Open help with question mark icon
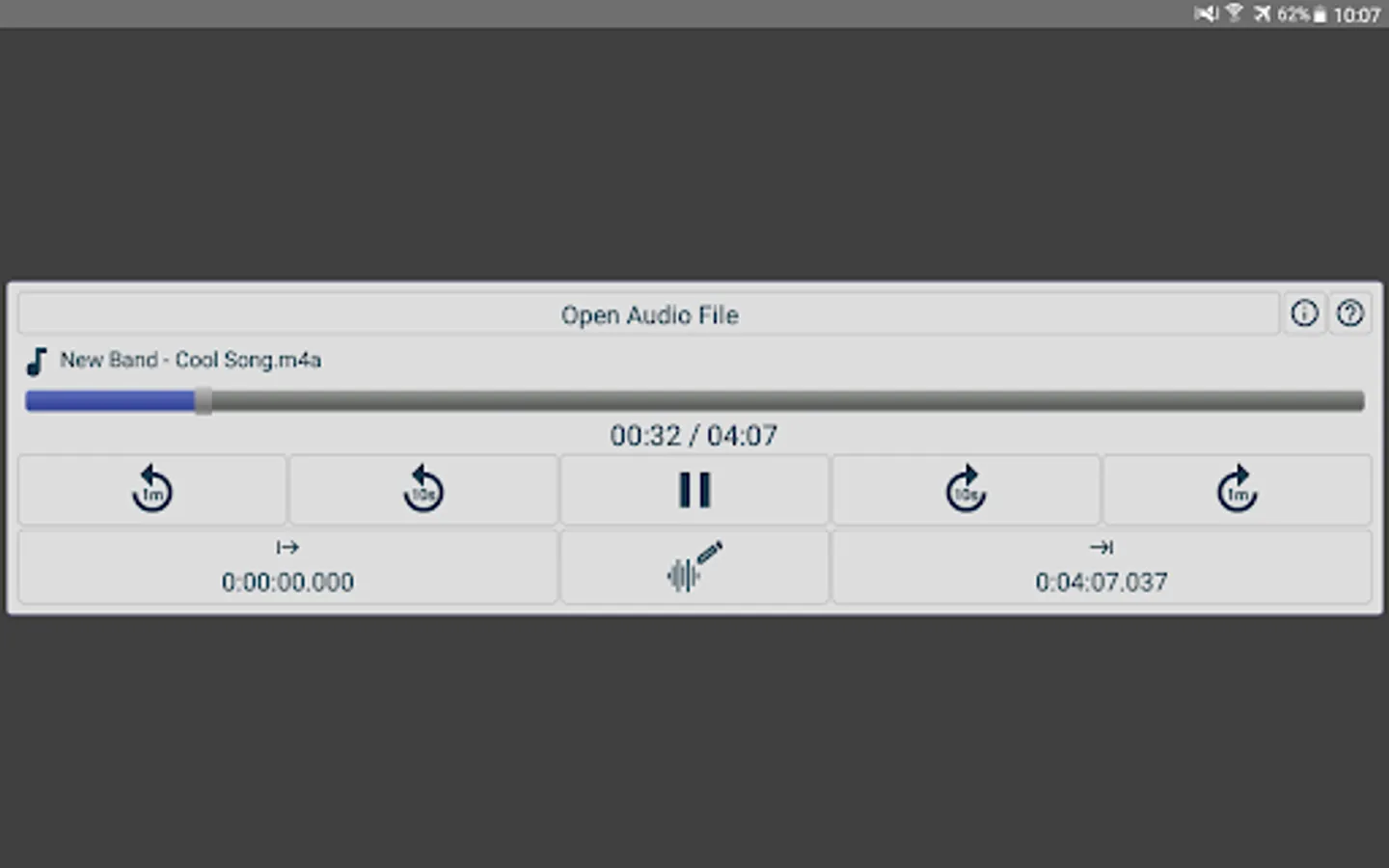This screenshot has width=1389, height=868. pos(1349,313)
